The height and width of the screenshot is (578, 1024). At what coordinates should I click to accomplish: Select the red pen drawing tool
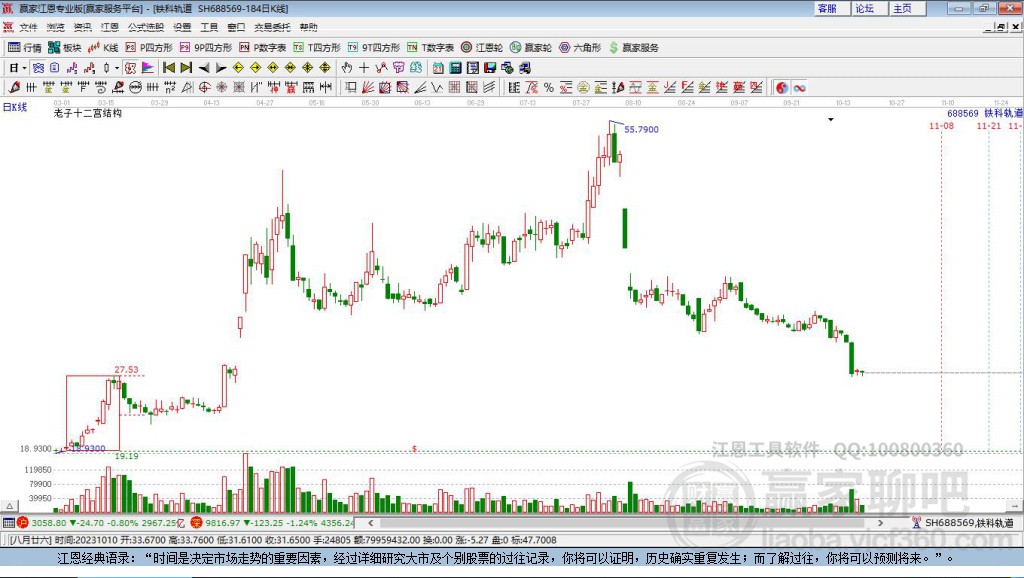[x=14, y=88]
